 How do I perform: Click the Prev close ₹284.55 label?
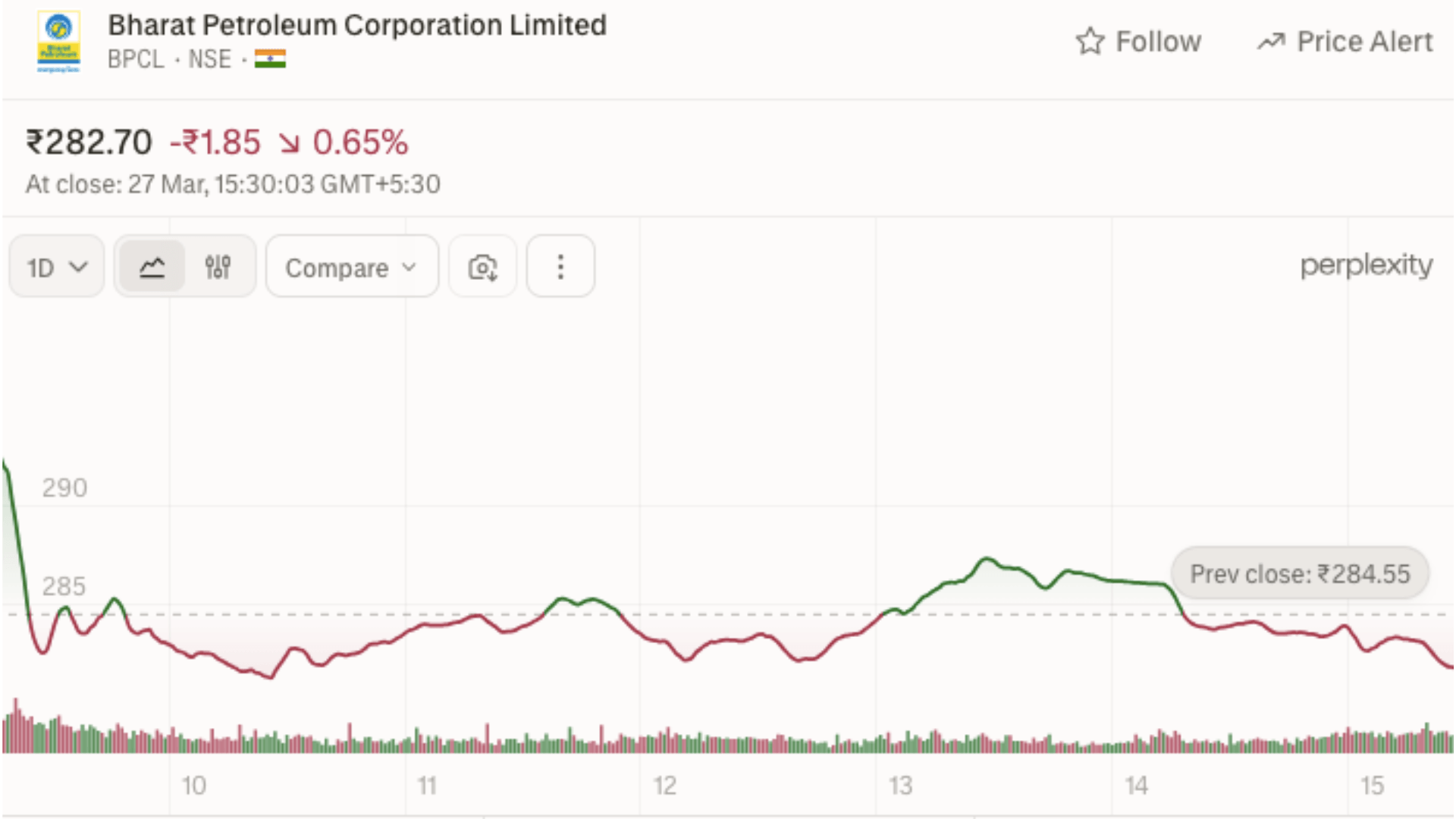point(1300,574)
